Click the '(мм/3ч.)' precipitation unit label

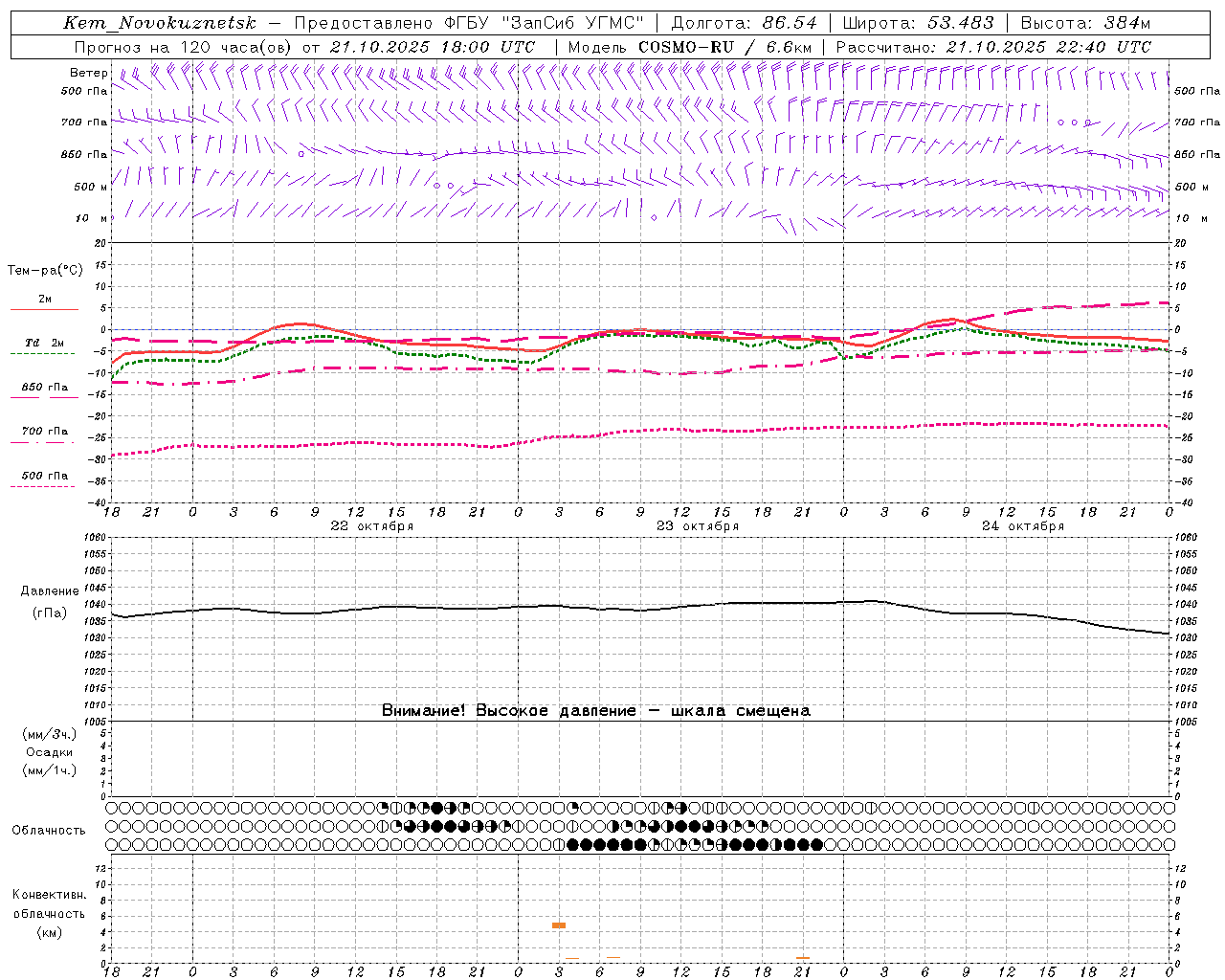[x=50, y=735]
